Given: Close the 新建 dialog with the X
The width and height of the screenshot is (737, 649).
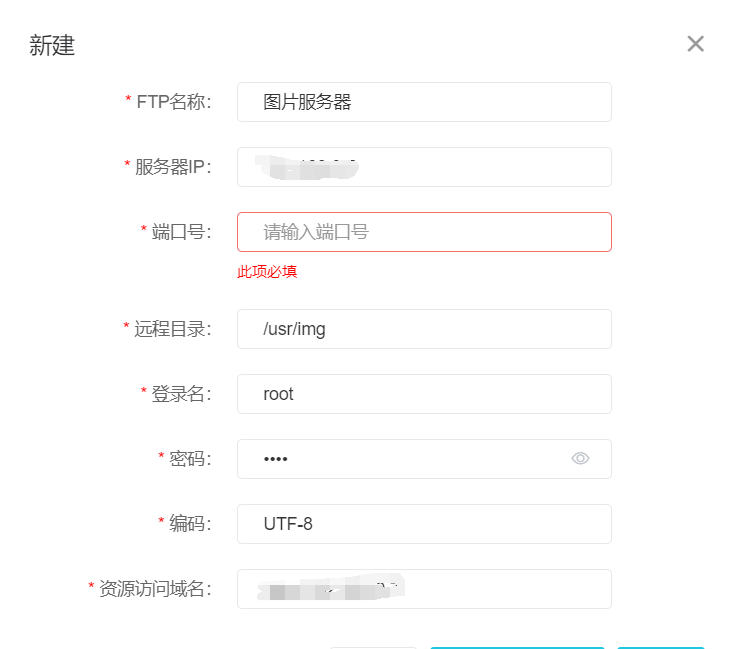Looking at the screenshot, I should (696, 44).
